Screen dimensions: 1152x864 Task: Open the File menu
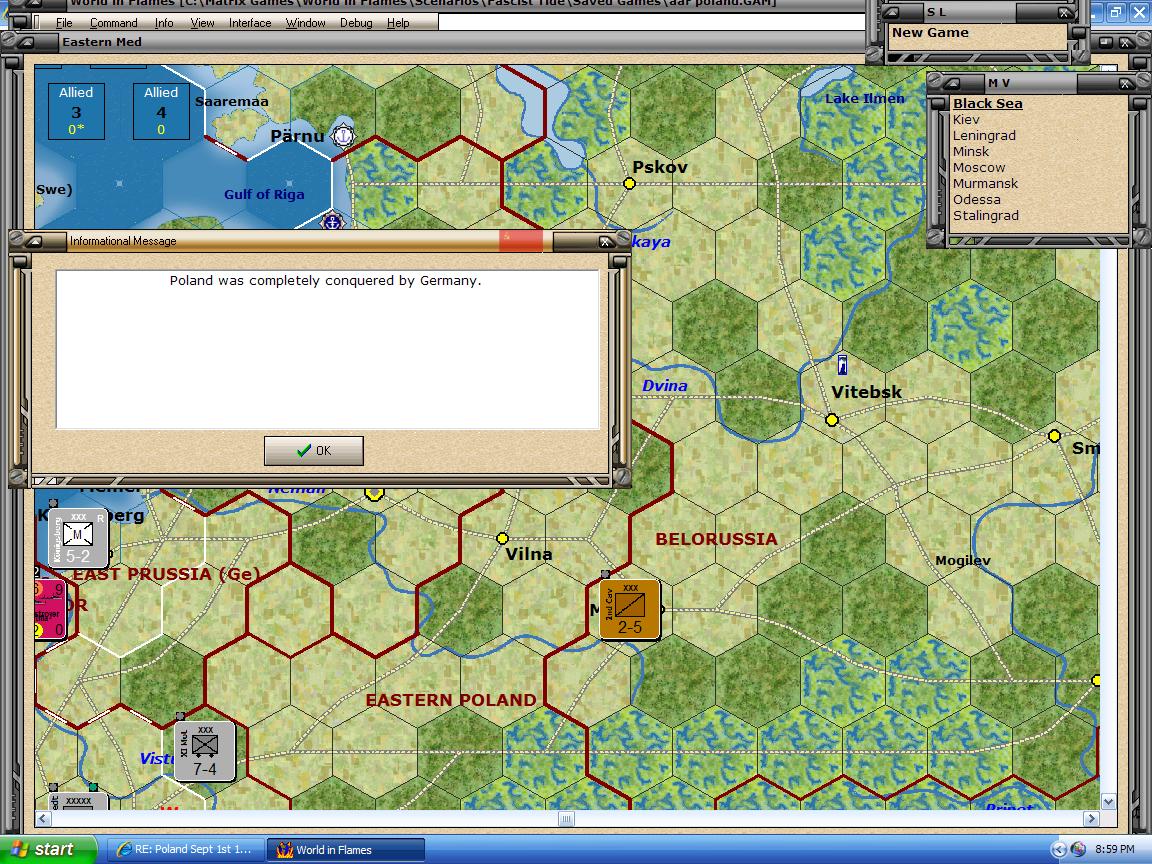(x=64, y=23)
